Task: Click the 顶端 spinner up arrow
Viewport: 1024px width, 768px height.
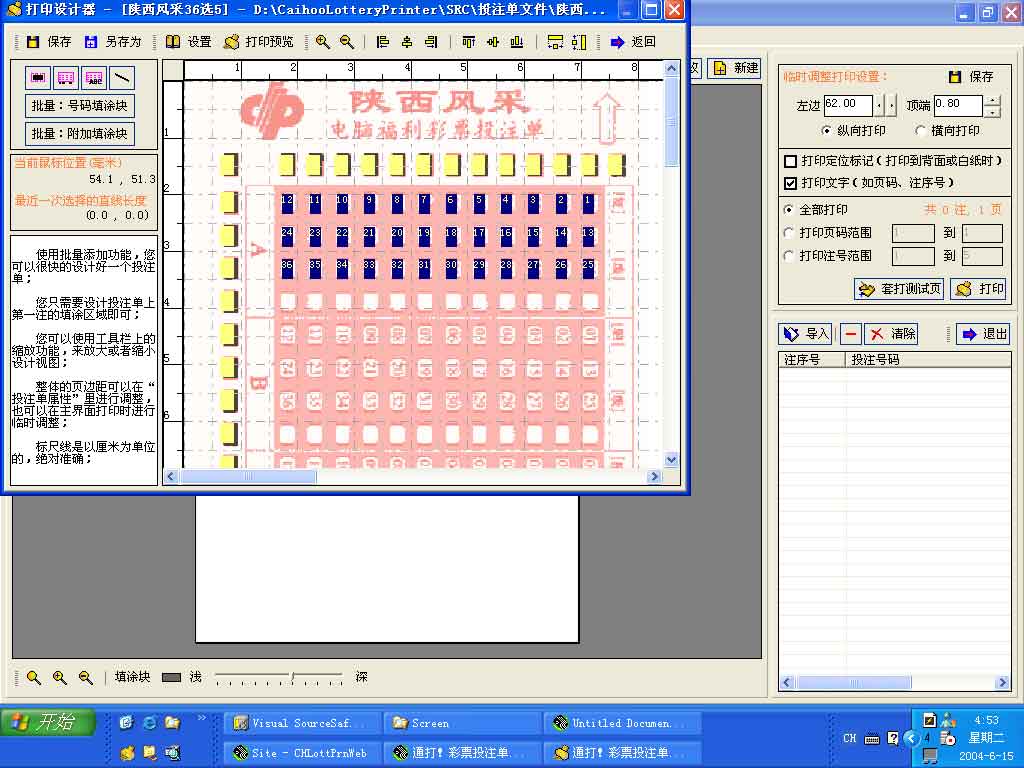Action: (x=991, y=99)
